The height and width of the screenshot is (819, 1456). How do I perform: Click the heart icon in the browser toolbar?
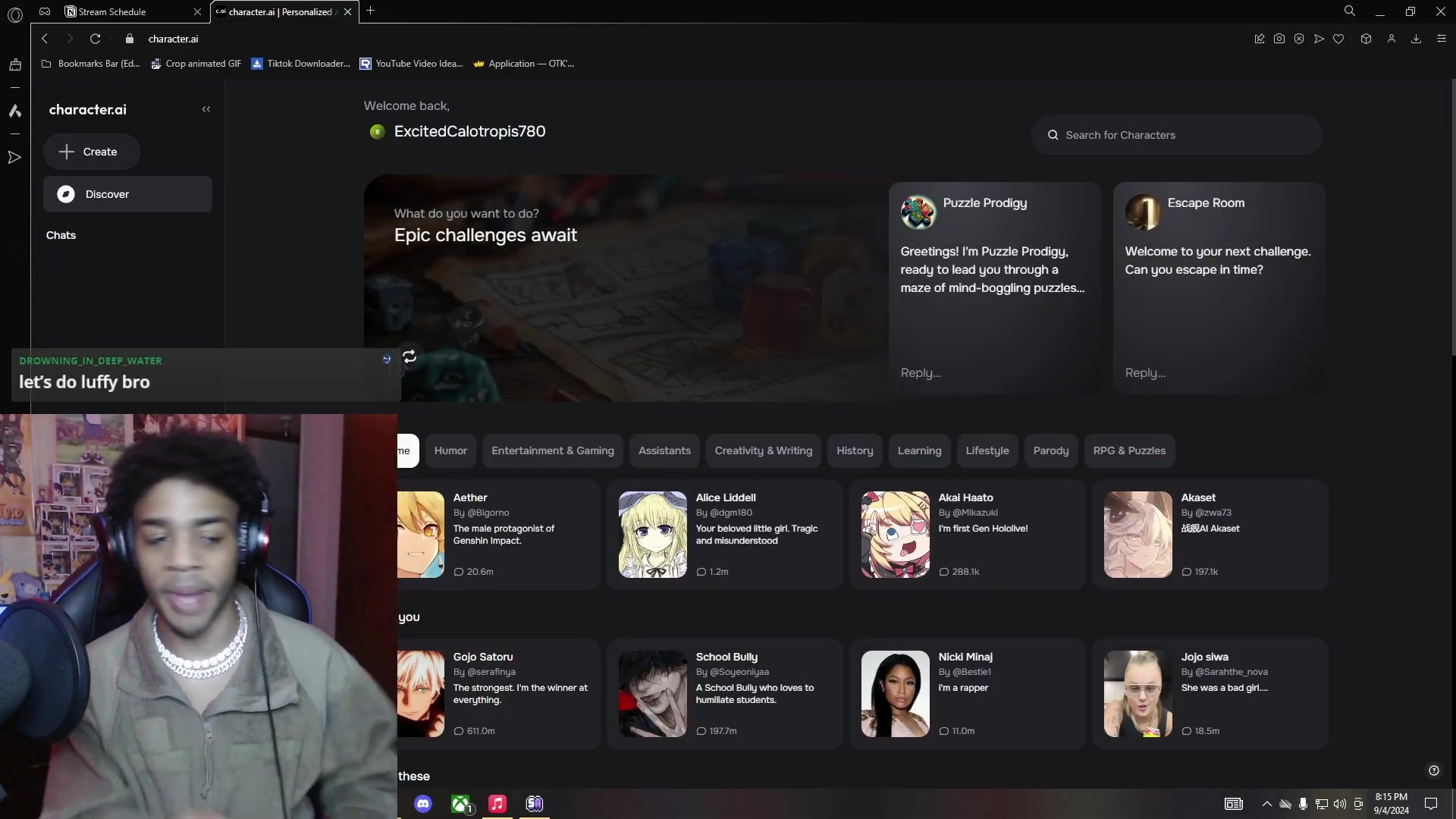pos(1338,39)
